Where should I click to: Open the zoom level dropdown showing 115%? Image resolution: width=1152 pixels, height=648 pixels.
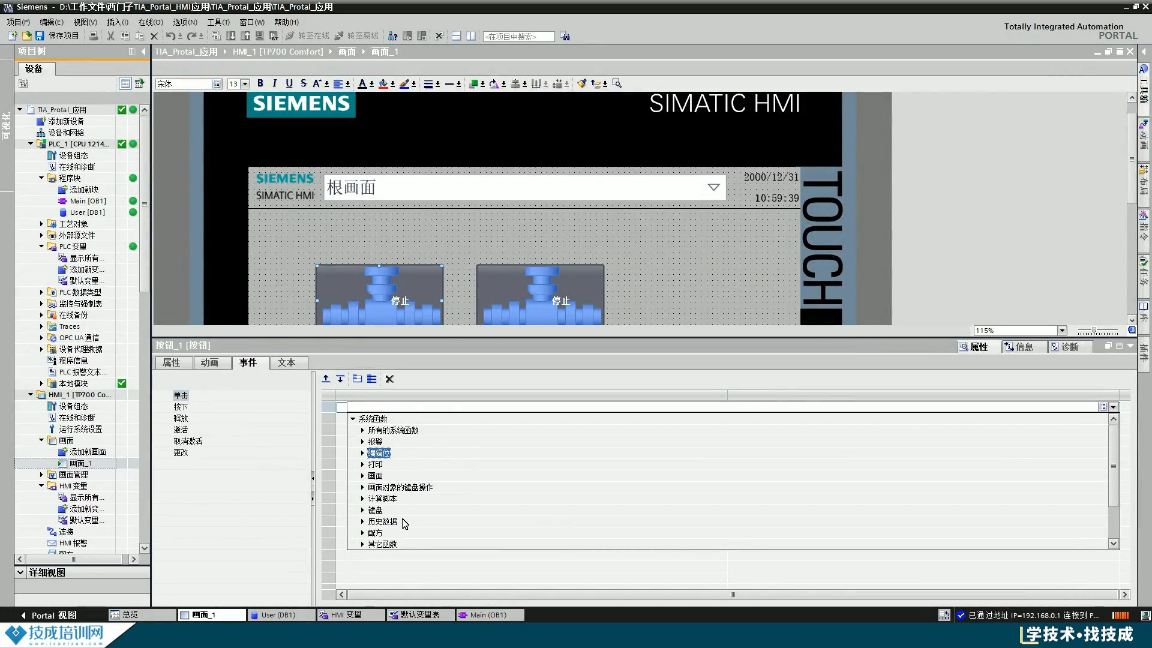pyautogui.click(x=1062, y=331)
